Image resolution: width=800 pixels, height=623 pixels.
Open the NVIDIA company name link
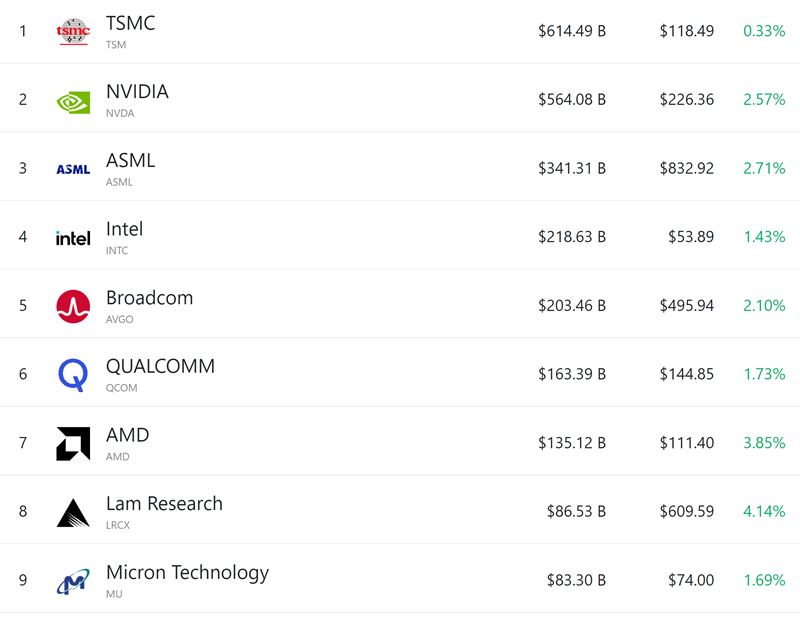tap(137, 92)
